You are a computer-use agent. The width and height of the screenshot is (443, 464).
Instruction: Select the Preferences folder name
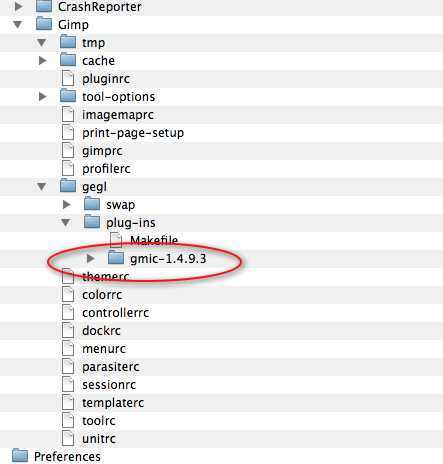67,457
